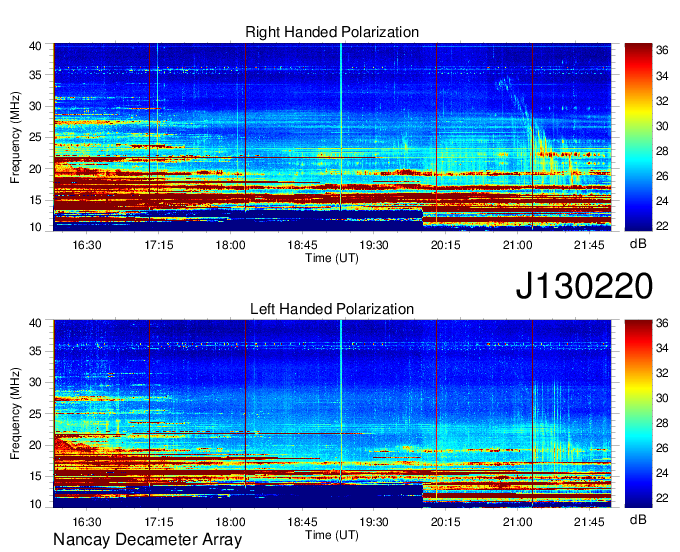Click 20:15 on the bottom time axis

pos(445,522)
